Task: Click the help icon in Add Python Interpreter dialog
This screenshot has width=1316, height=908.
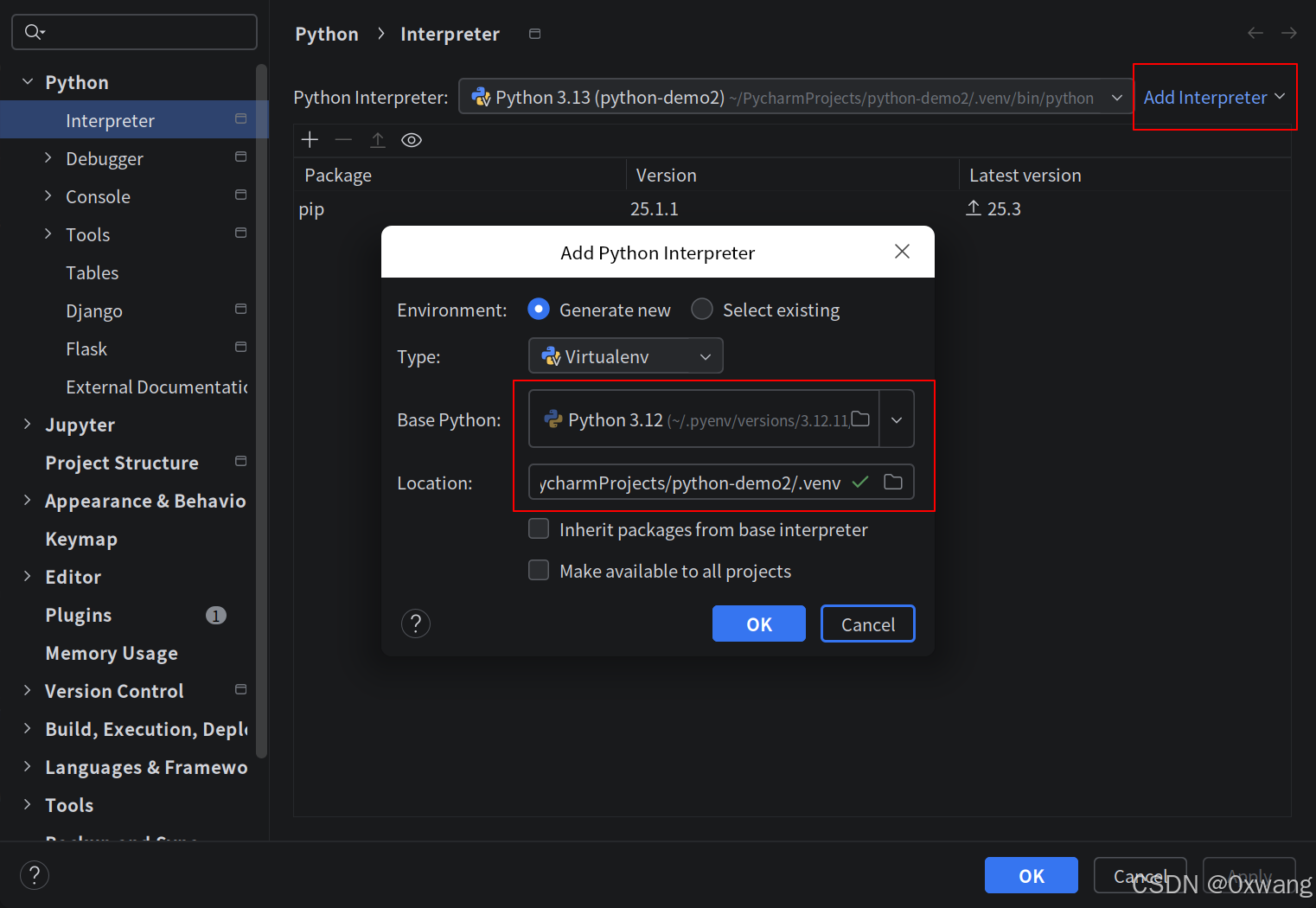Action: pyautogui.click(x=416, y=623)
